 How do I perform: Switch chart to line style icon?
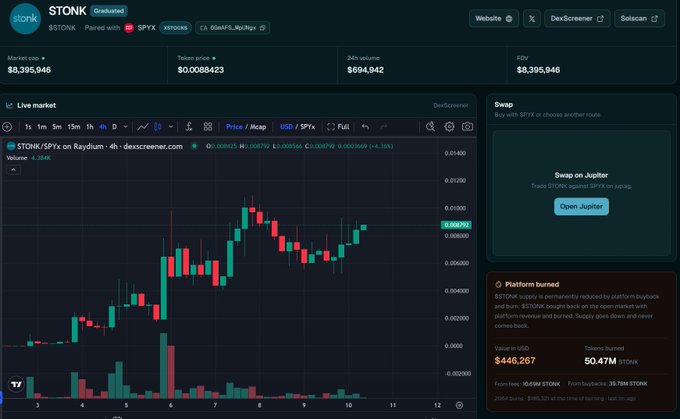tap(143, 127)
